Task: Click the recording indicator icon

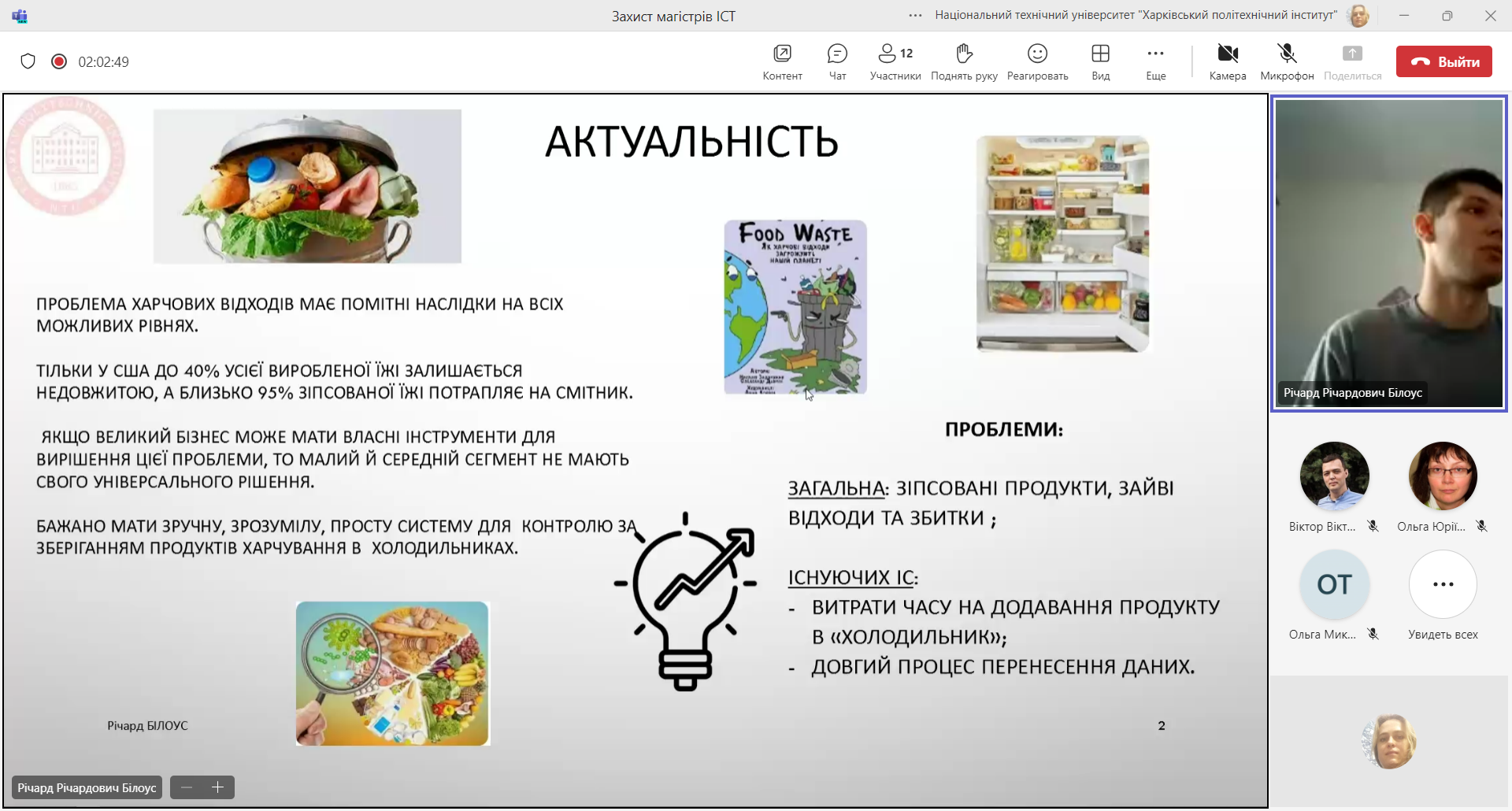Action: [x=59, y=61]
